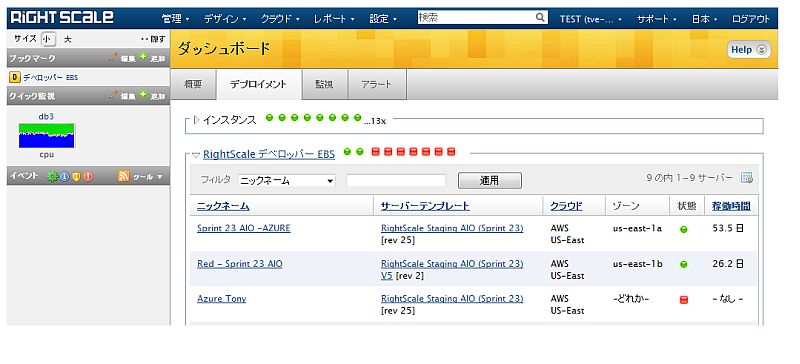Expand the インスタンス section triangle
This screenshot has width=800, height=364.
(x=197, y=120)
